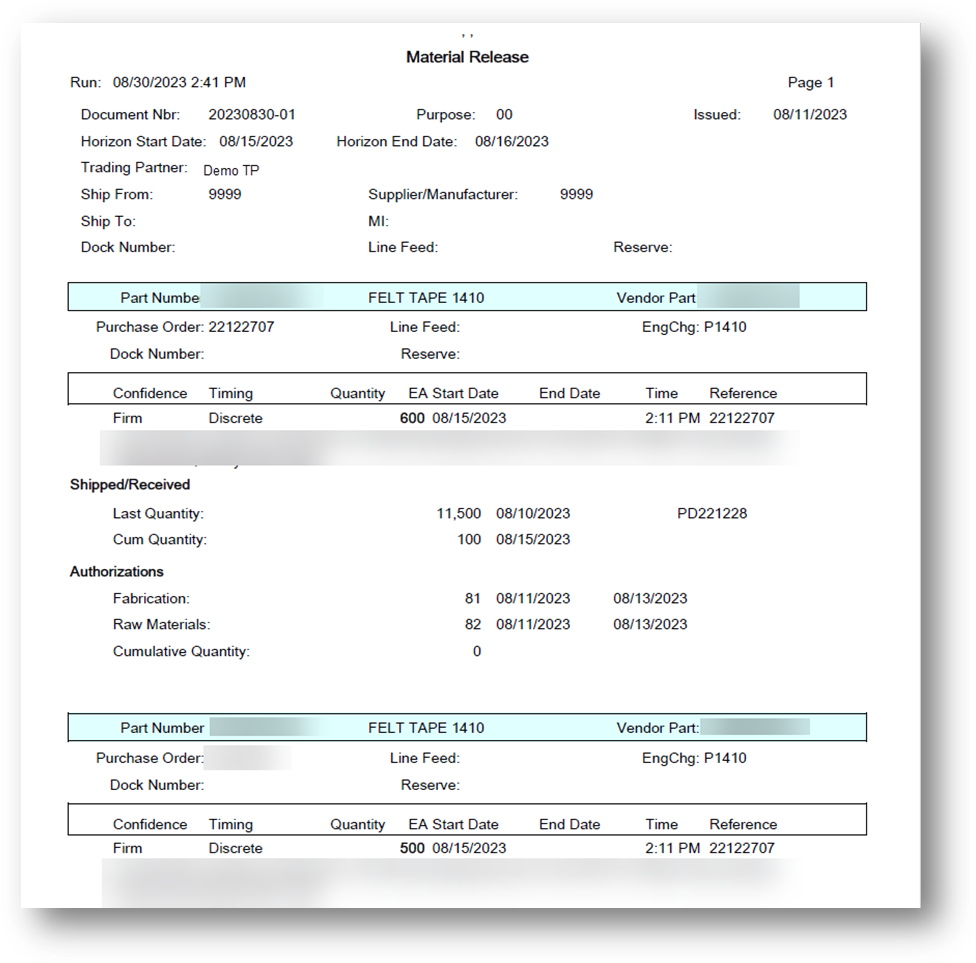Select Issued date 08/11/2023 in header

coord(810,115)
